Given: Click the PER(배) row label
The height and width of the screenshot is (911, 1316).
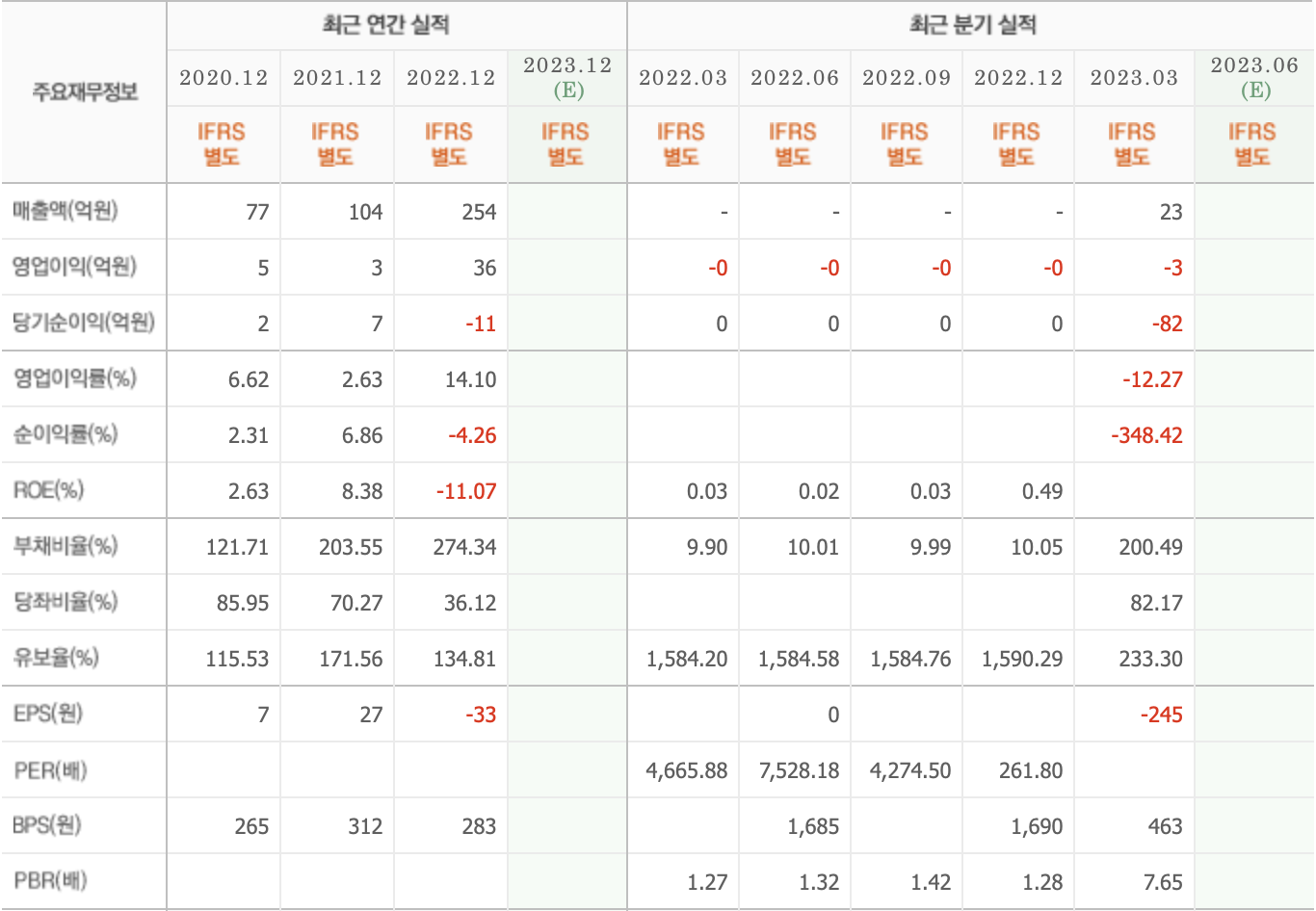Looking at the screenshot, I should 50,769.
